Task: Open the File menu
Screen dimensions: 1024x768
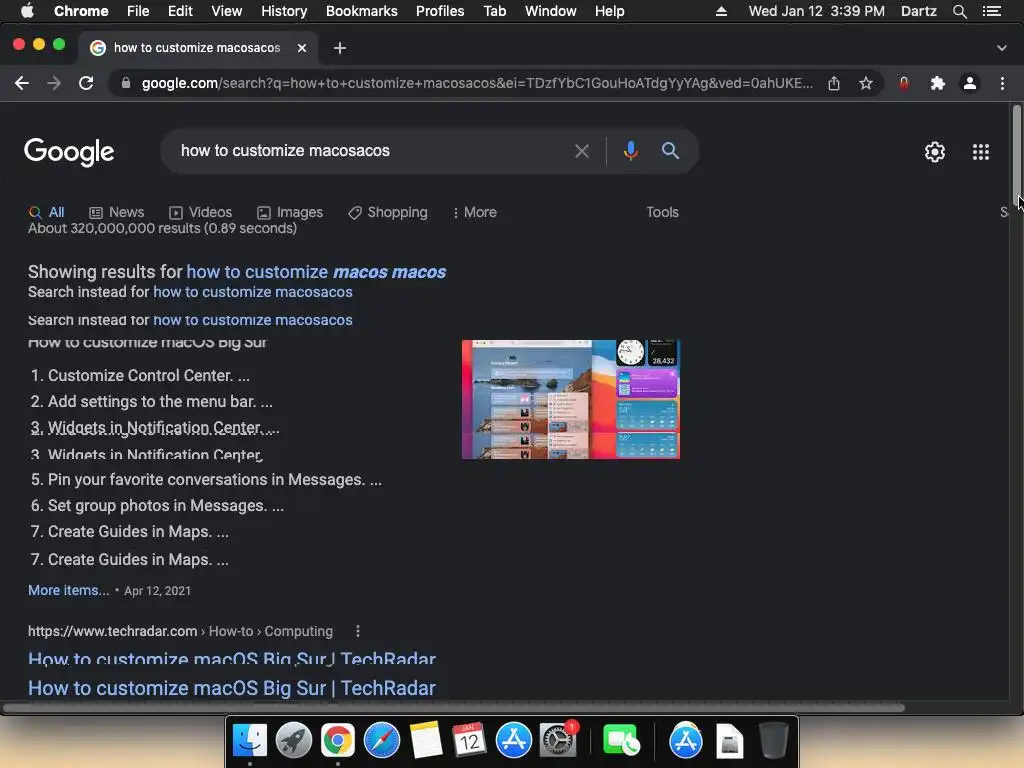Action: click(x=138, y=11)
